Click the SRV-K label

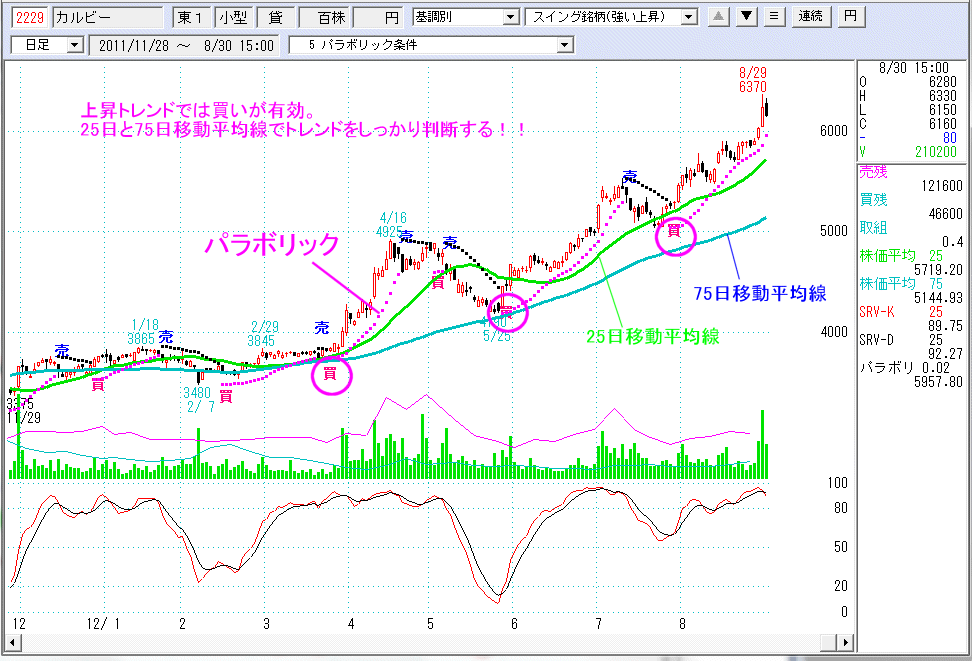pyautogui.click(x=877, y=311)
